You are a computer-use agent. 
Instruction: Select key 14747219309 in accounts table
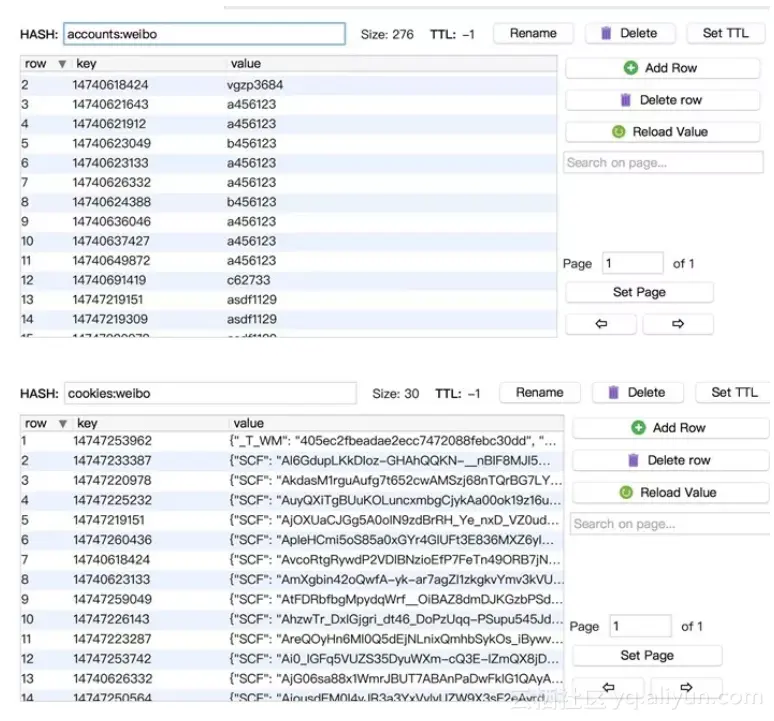coord(110,319)
